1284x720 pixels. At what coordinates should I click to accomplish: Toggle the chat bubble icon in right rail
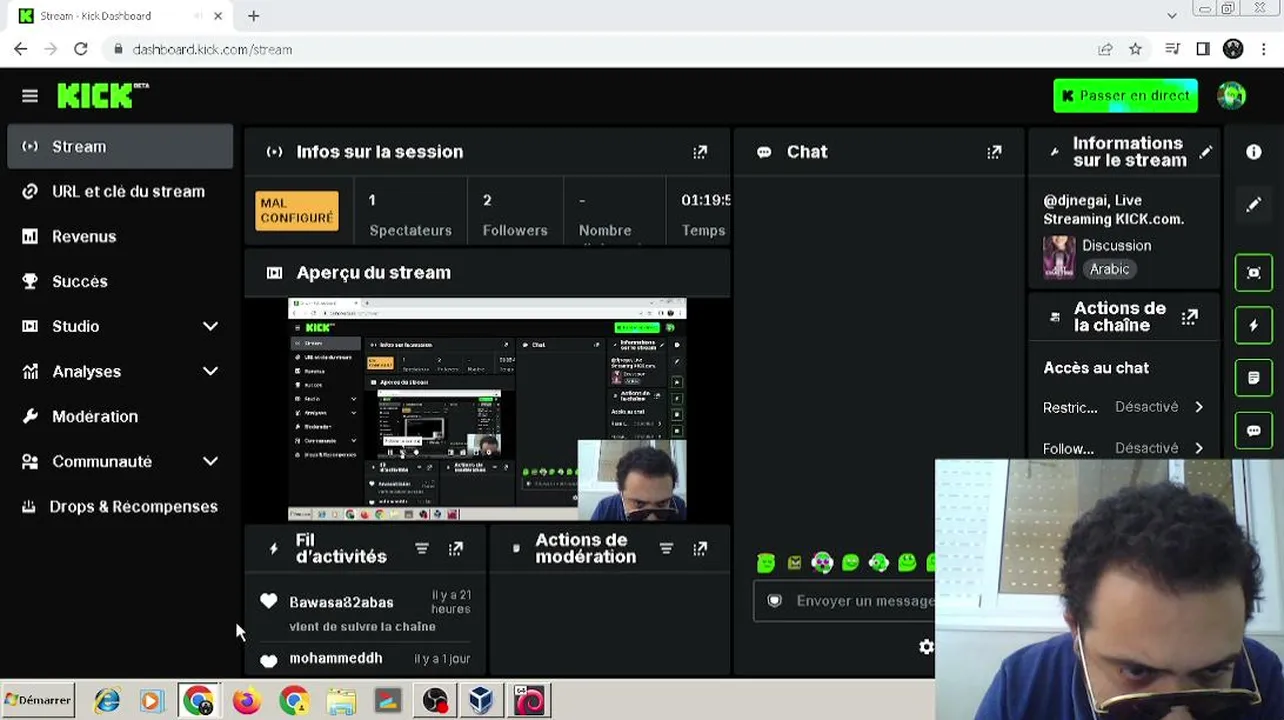(1254, 431)
